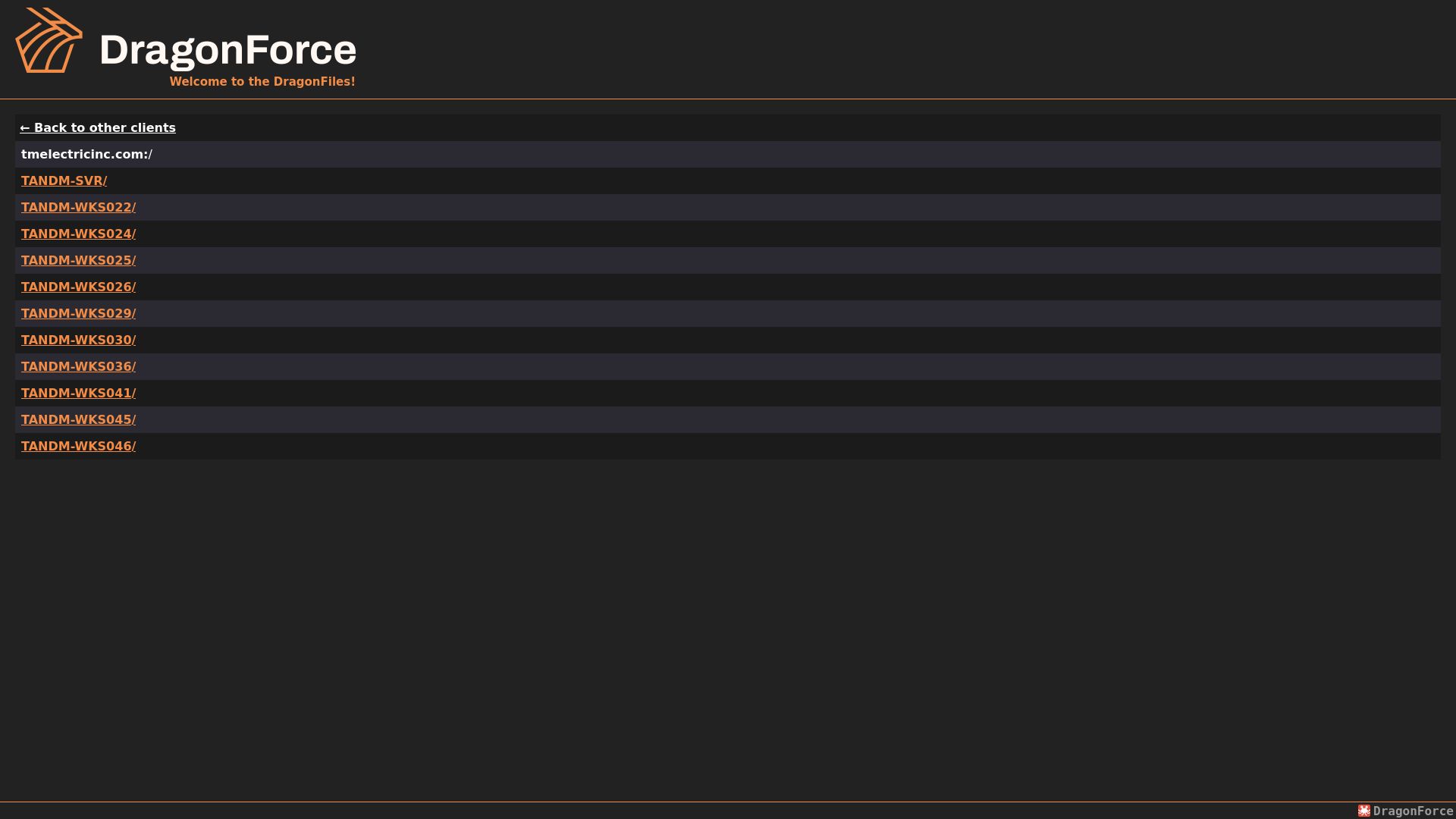Click the DragonForce text in footer

(x=1413, y=811)
